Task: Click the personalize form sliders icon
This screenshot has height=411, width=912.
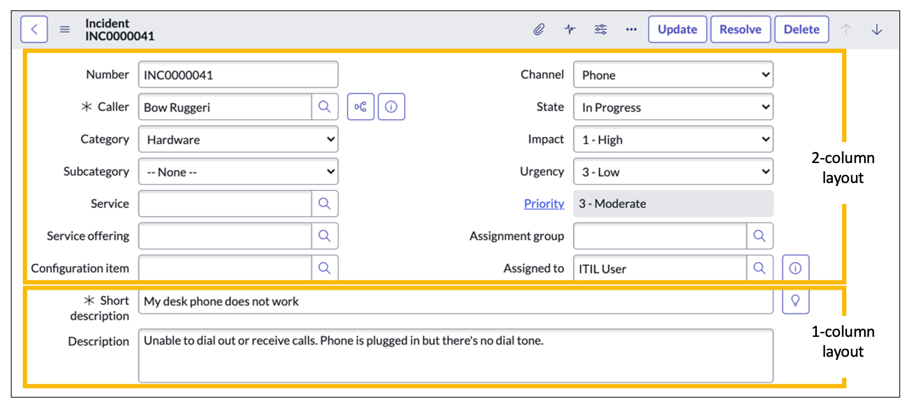Action: (601, 29)
